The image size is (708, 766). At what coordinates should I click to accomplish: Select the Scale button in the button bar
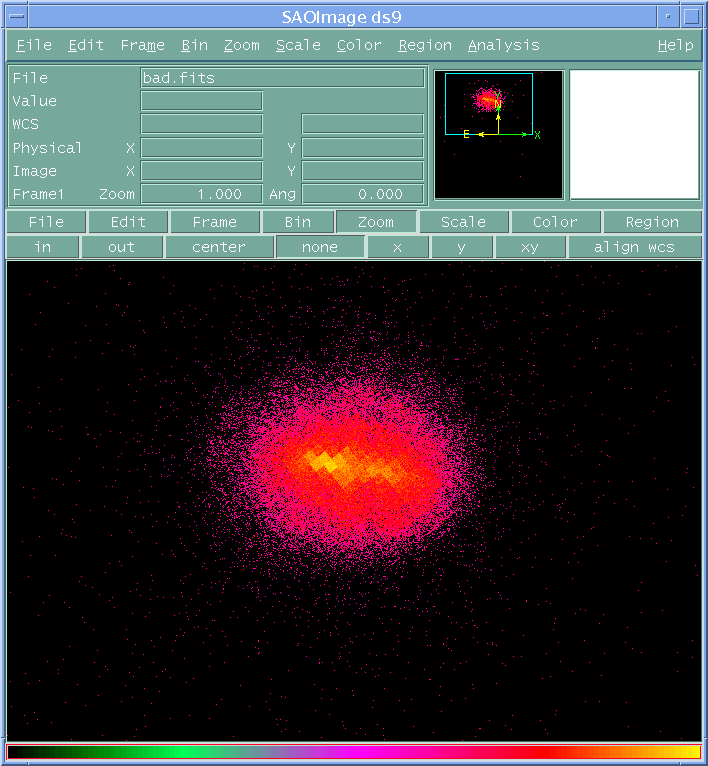click(x=463, y=222)
